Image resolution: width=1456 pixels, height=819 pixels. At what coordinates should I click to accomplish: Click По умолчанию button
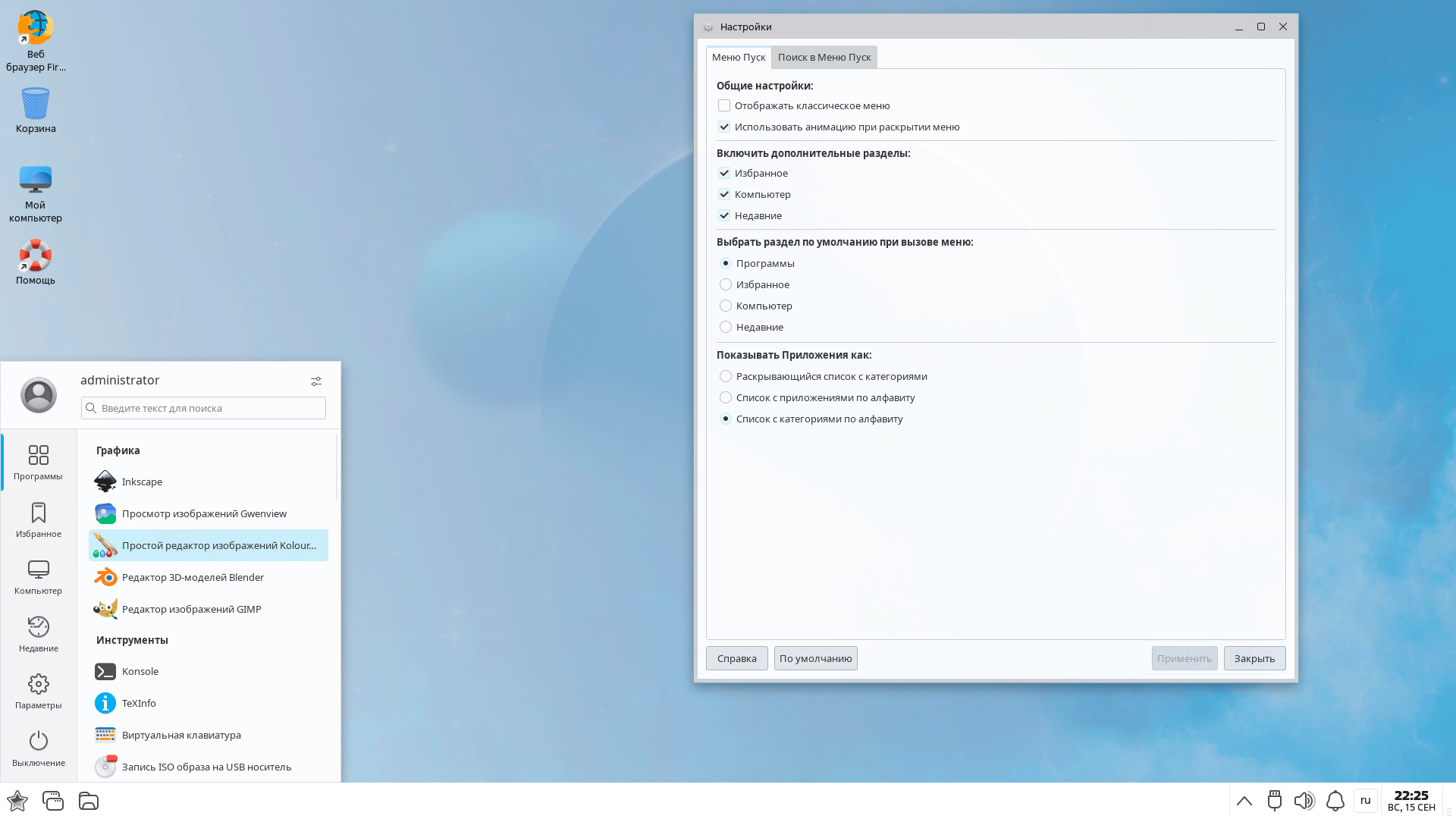(815, 659)
